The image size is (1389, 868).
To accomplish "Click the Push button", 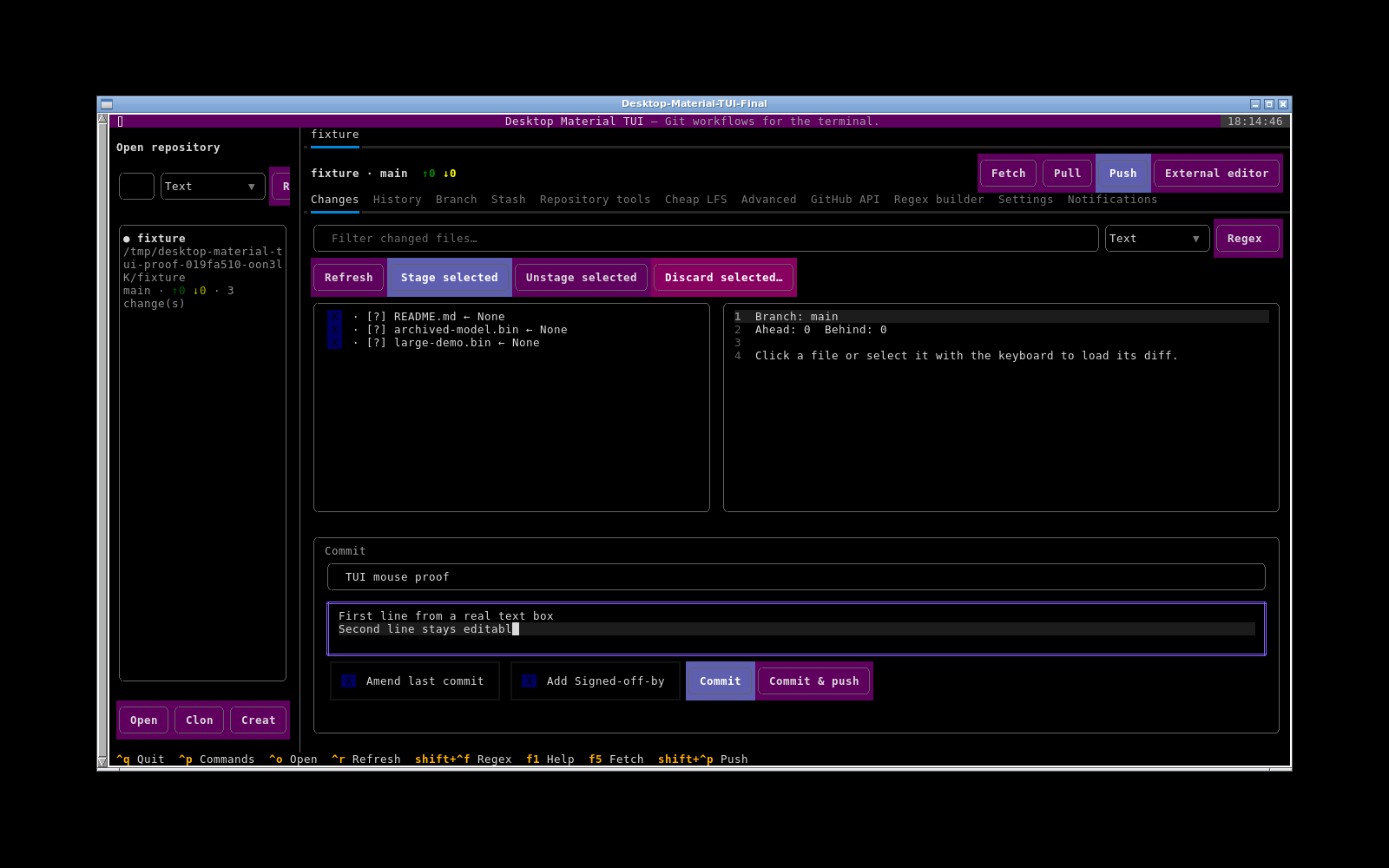I will 1123,174.
